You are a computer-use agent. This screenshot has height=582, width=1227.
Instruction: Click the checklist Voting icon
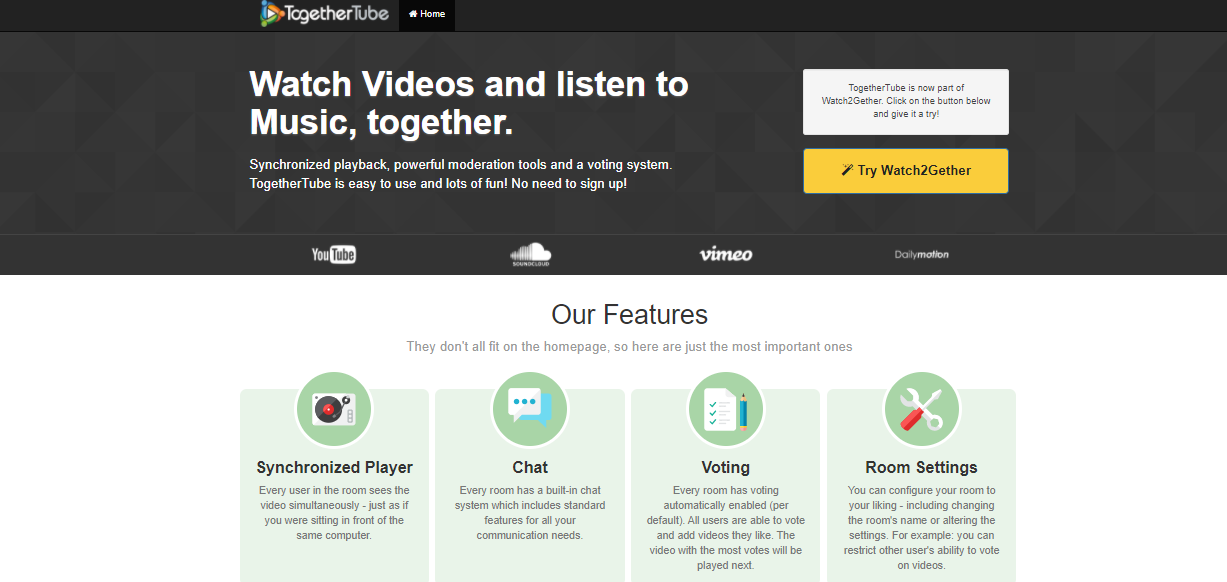point(726,409)
